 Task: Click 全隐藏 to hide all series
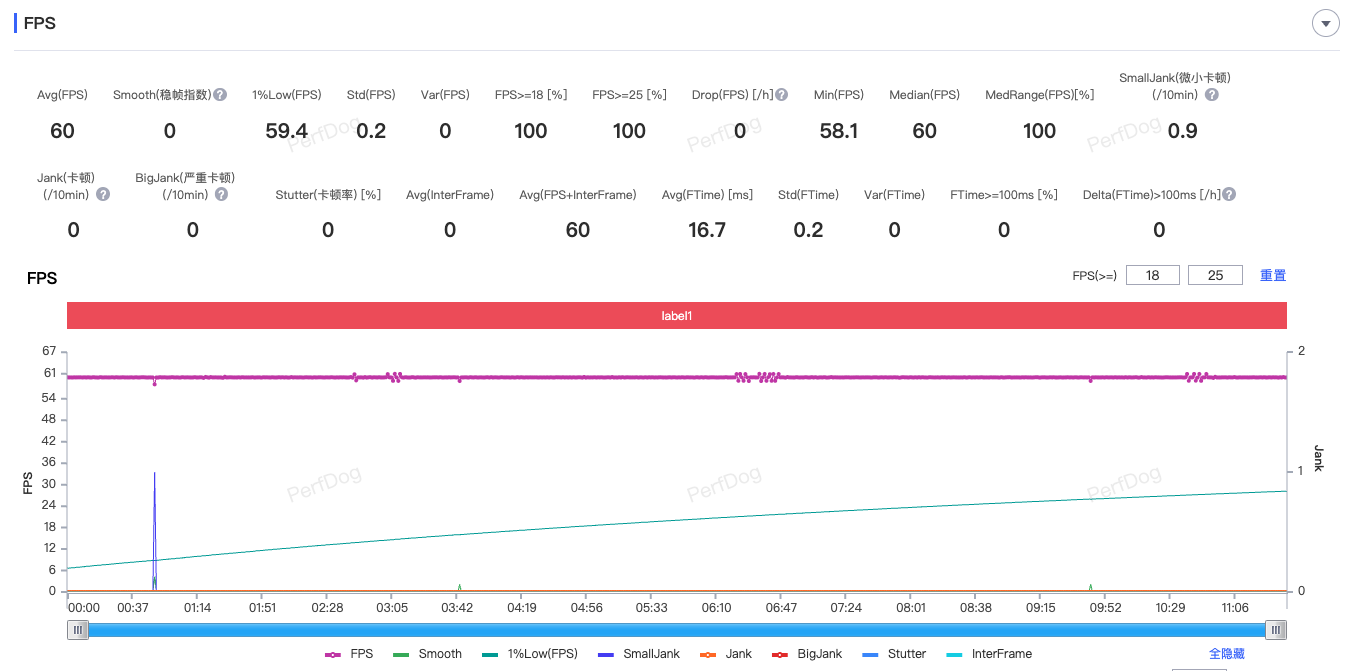pos(1227,654)
